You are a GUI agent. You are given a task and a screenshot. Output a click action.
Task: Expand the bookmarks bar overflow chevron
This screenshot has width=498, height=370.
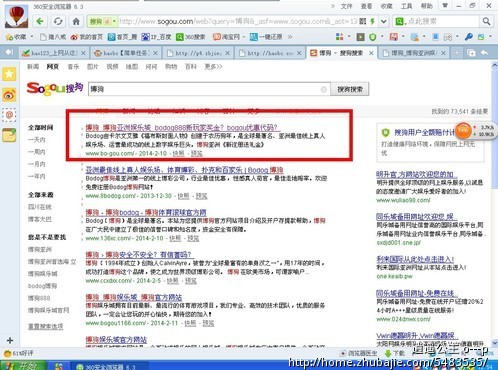[x=290, y=37]
